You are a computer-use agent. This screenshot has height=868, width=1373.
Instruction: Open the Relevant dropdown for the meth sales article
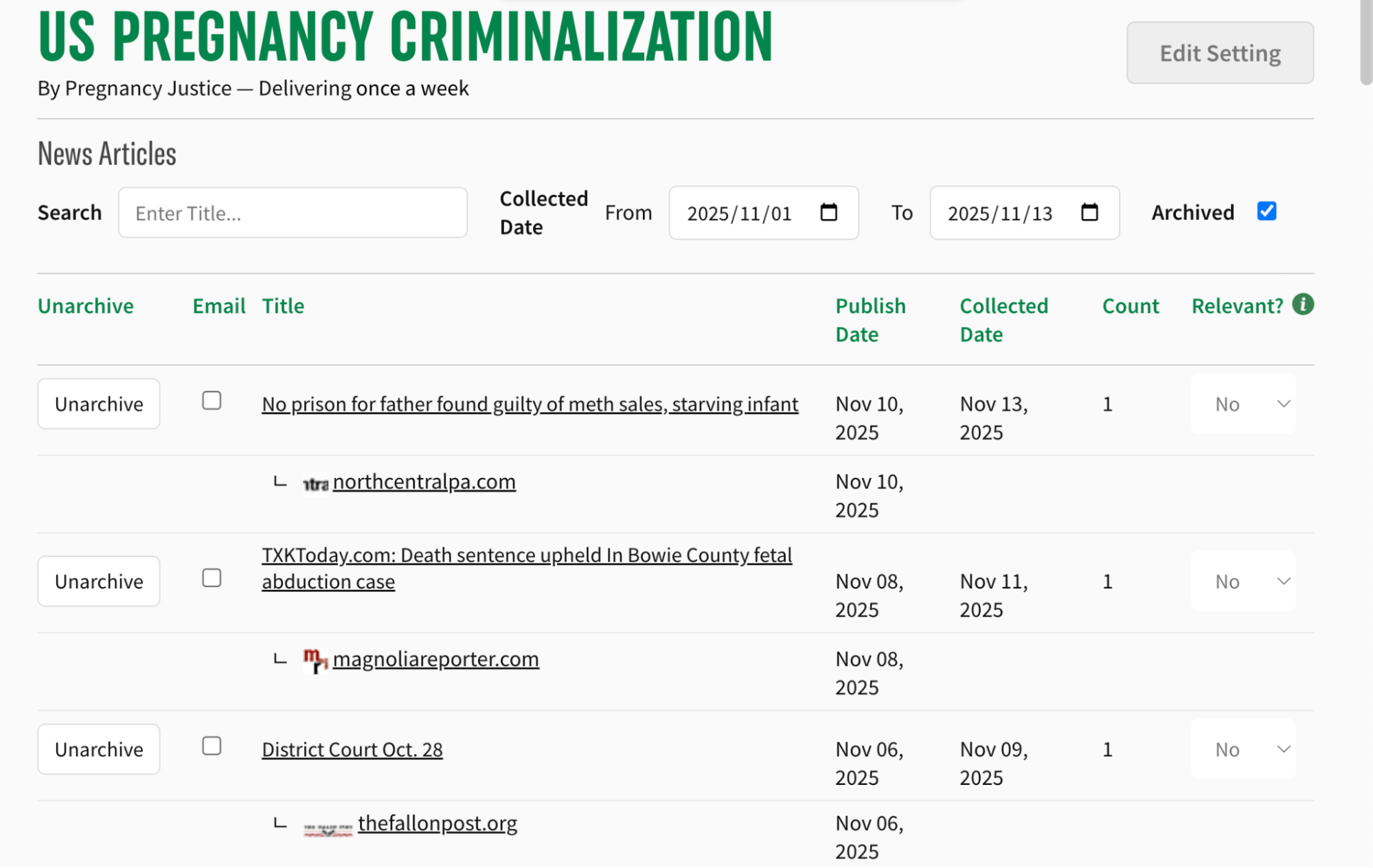click(1243, 404)
